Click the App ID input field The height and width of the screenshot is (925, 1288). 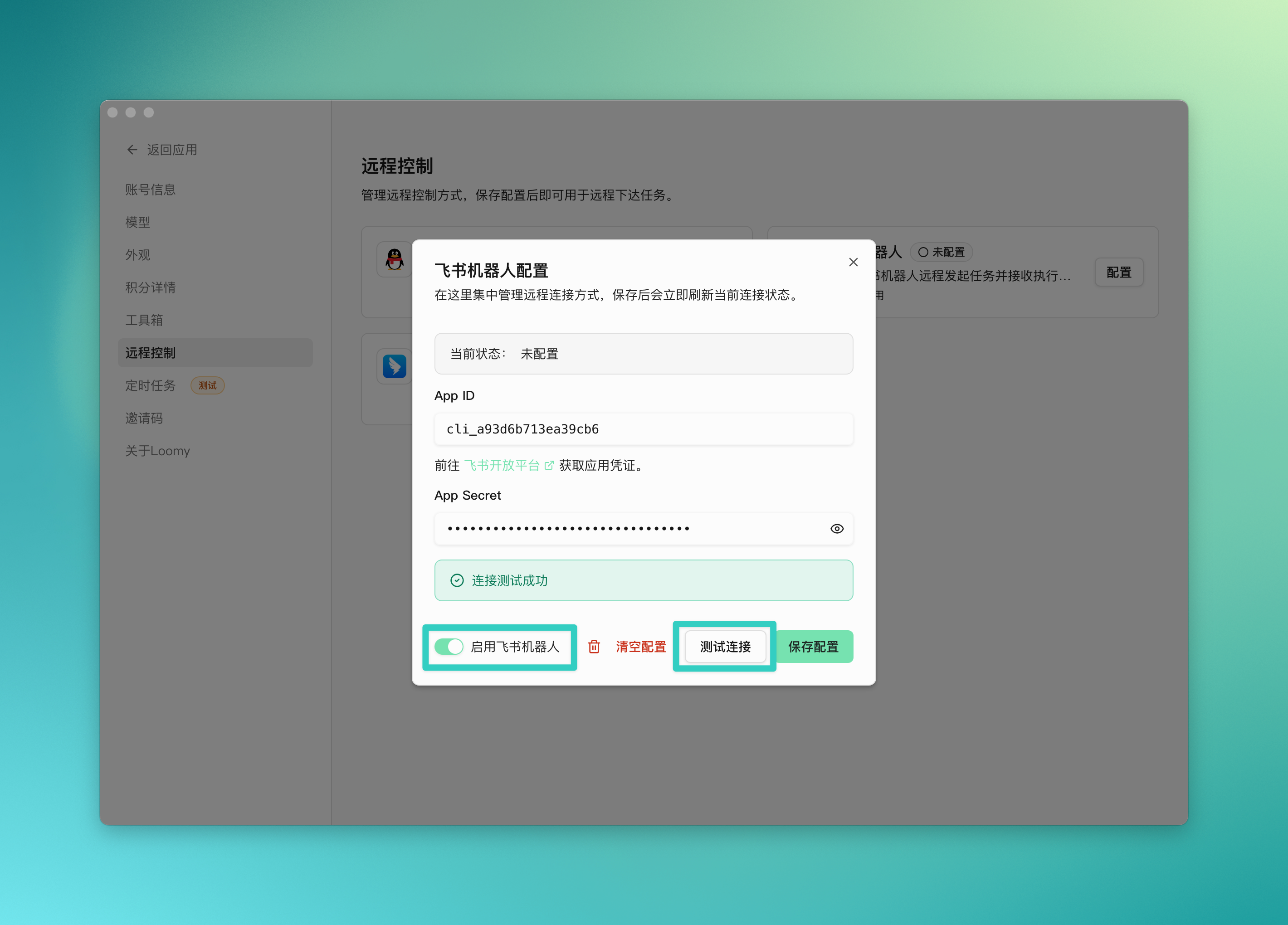point(644,429)
